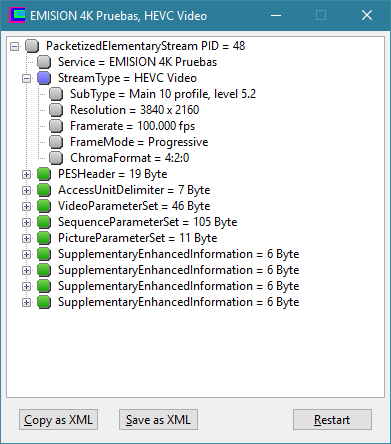
Task: Select 'ChromaFormat = 4:2:0' text
Action: [130, 158]
